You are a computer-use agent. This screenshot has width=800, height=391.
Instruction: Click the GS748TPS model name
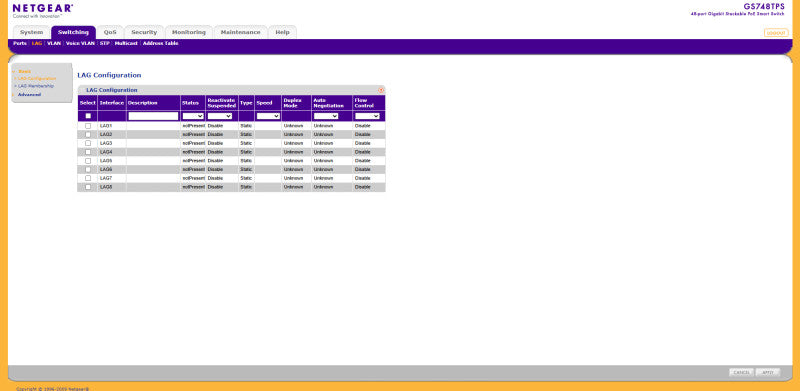coord(764,7)
